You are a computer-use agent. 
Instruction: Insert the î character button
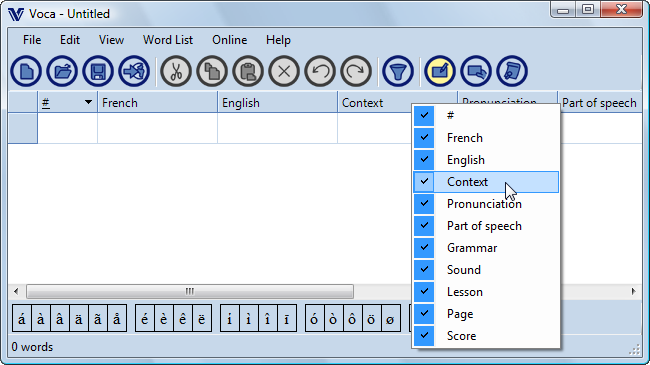268,318
